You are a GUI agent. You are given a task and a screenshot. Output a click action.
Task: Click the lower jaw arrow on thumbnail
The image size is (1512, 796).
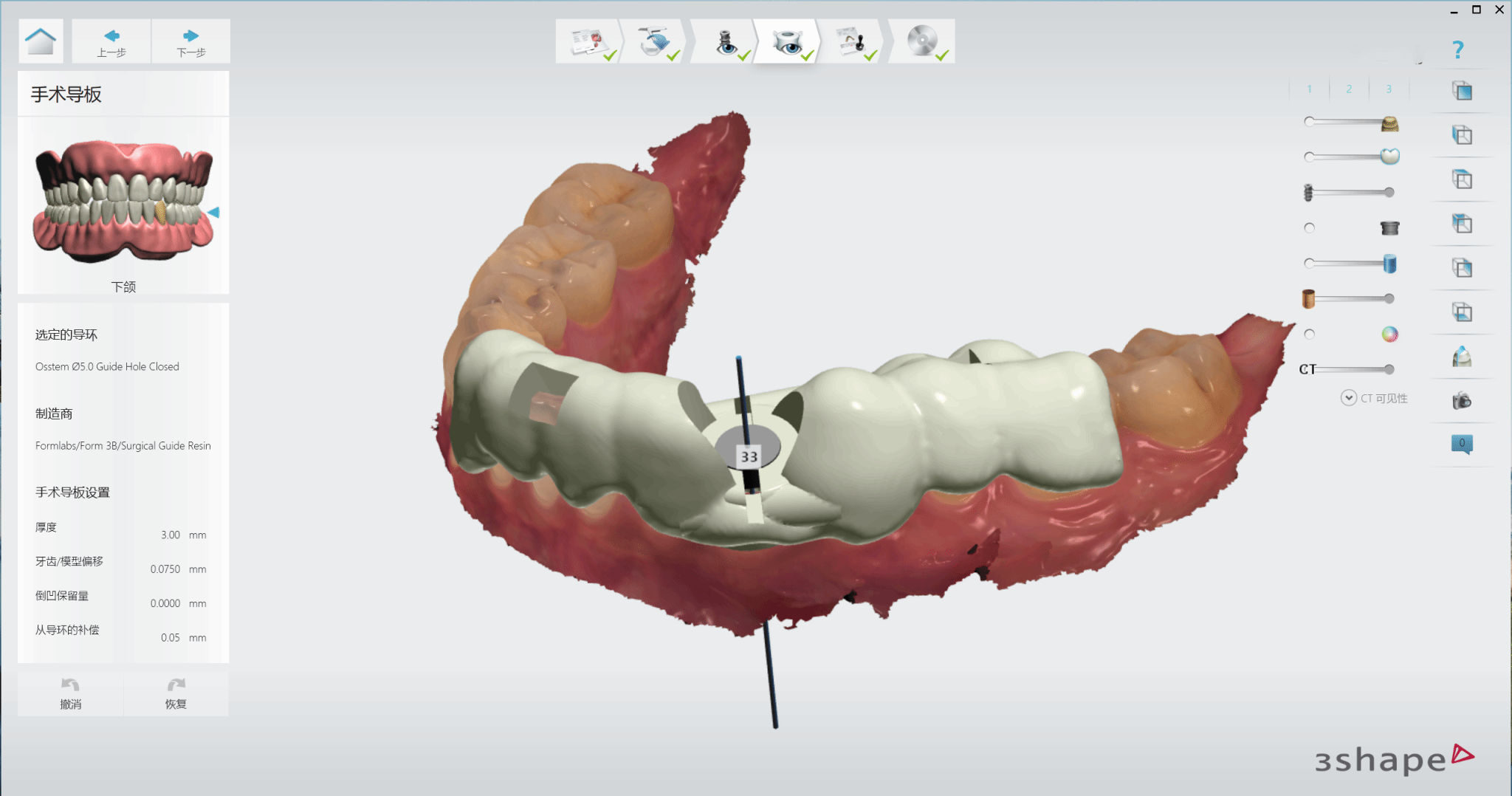pos(213,213)
